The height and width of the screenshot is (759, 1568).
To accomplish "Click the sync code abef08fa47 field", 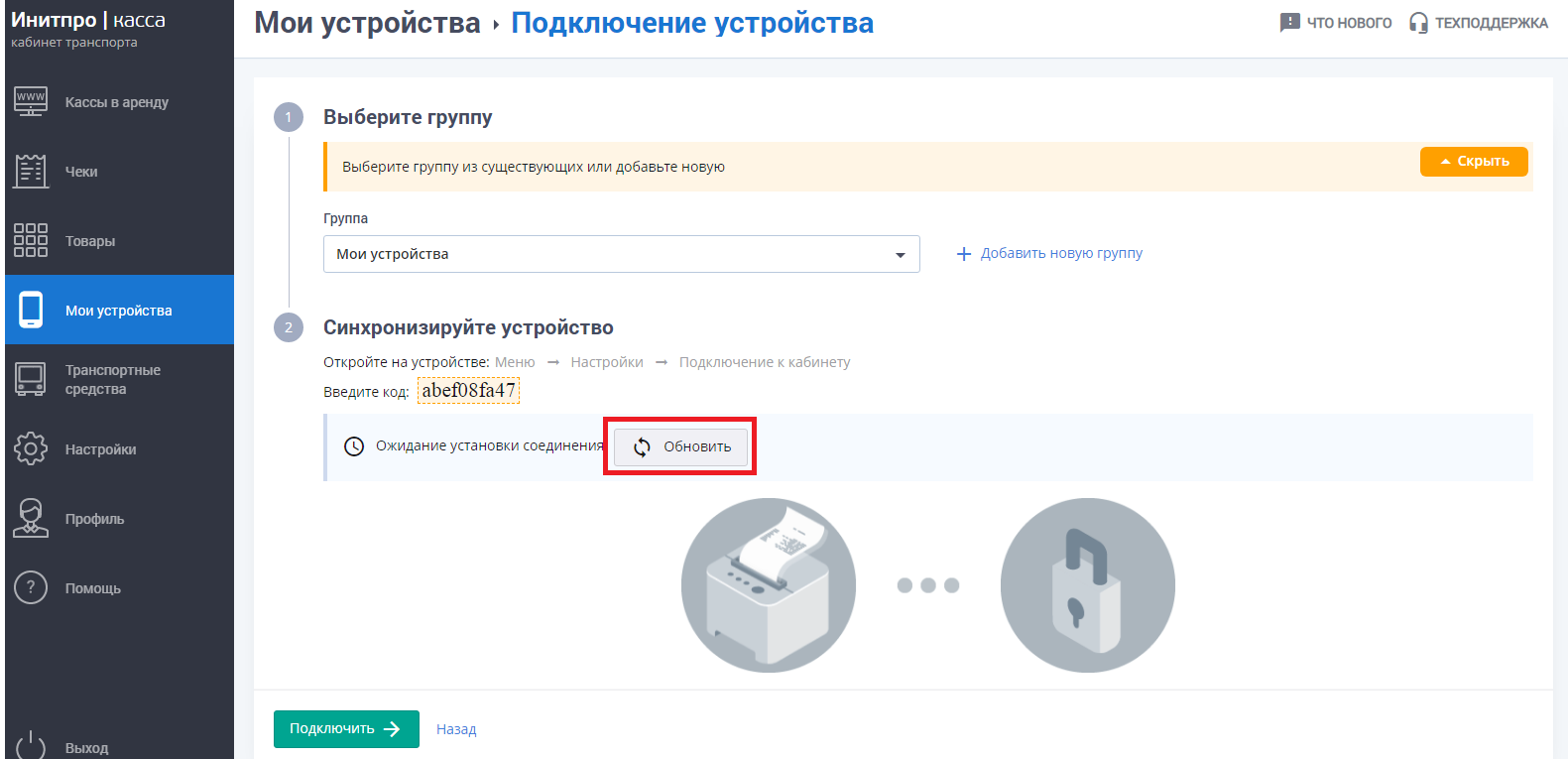I will (x=468, y=391).
